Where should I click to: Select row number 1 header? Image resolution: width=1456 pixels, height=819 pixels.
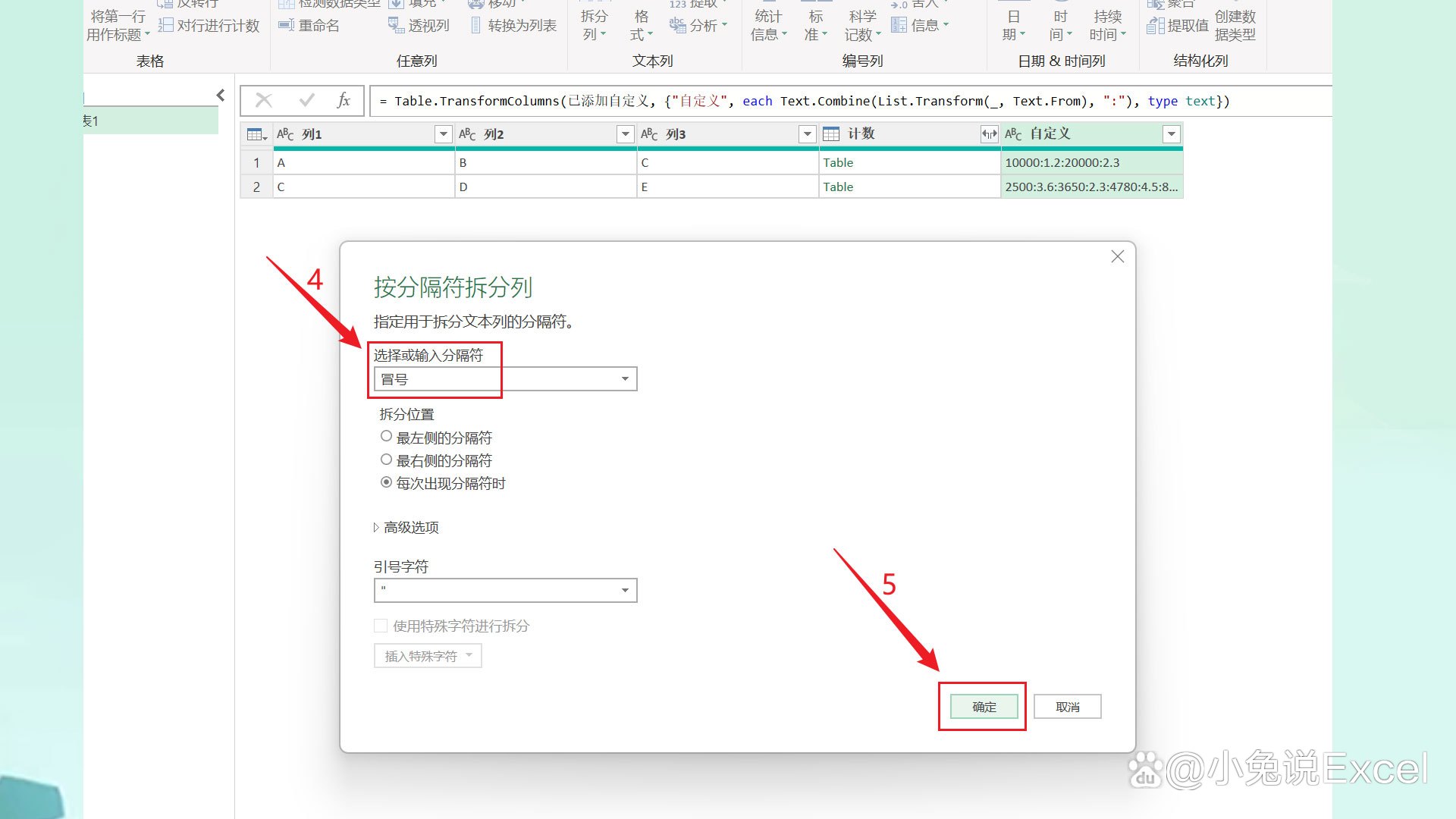pyautogui.click(x=256, y=162)
